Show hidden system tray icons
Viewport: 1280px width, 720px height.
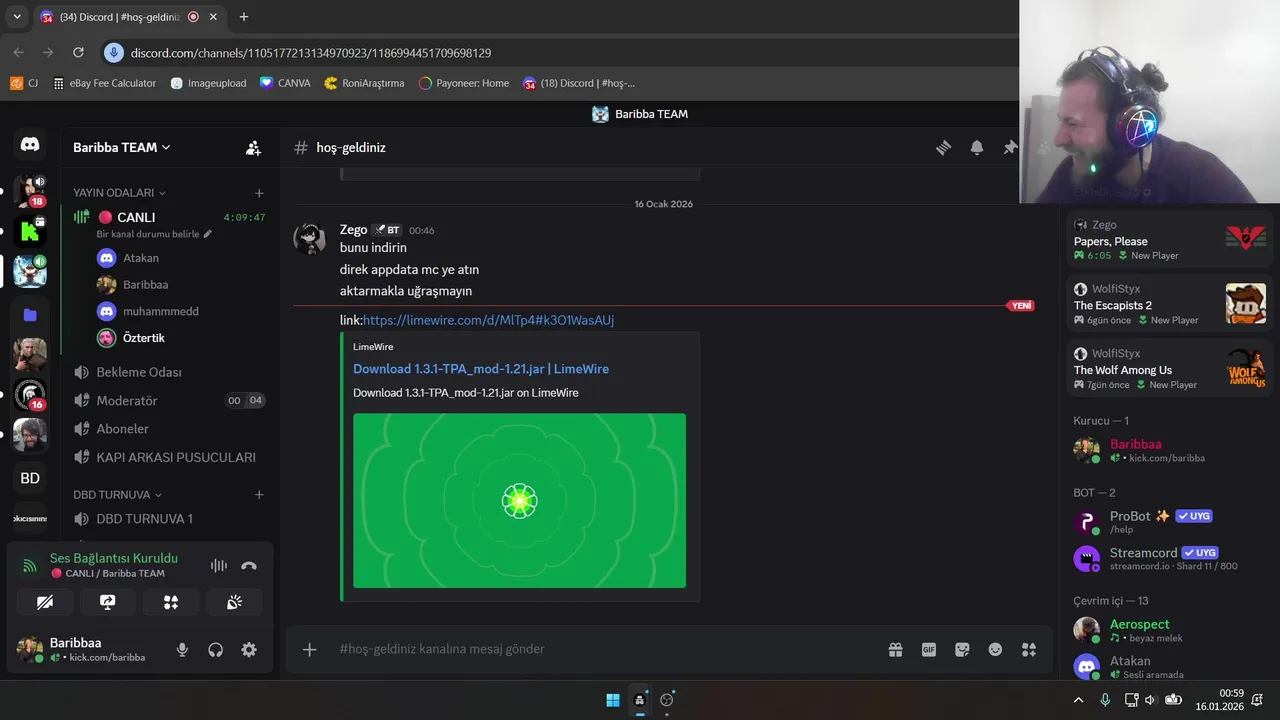coord(1078,700)
